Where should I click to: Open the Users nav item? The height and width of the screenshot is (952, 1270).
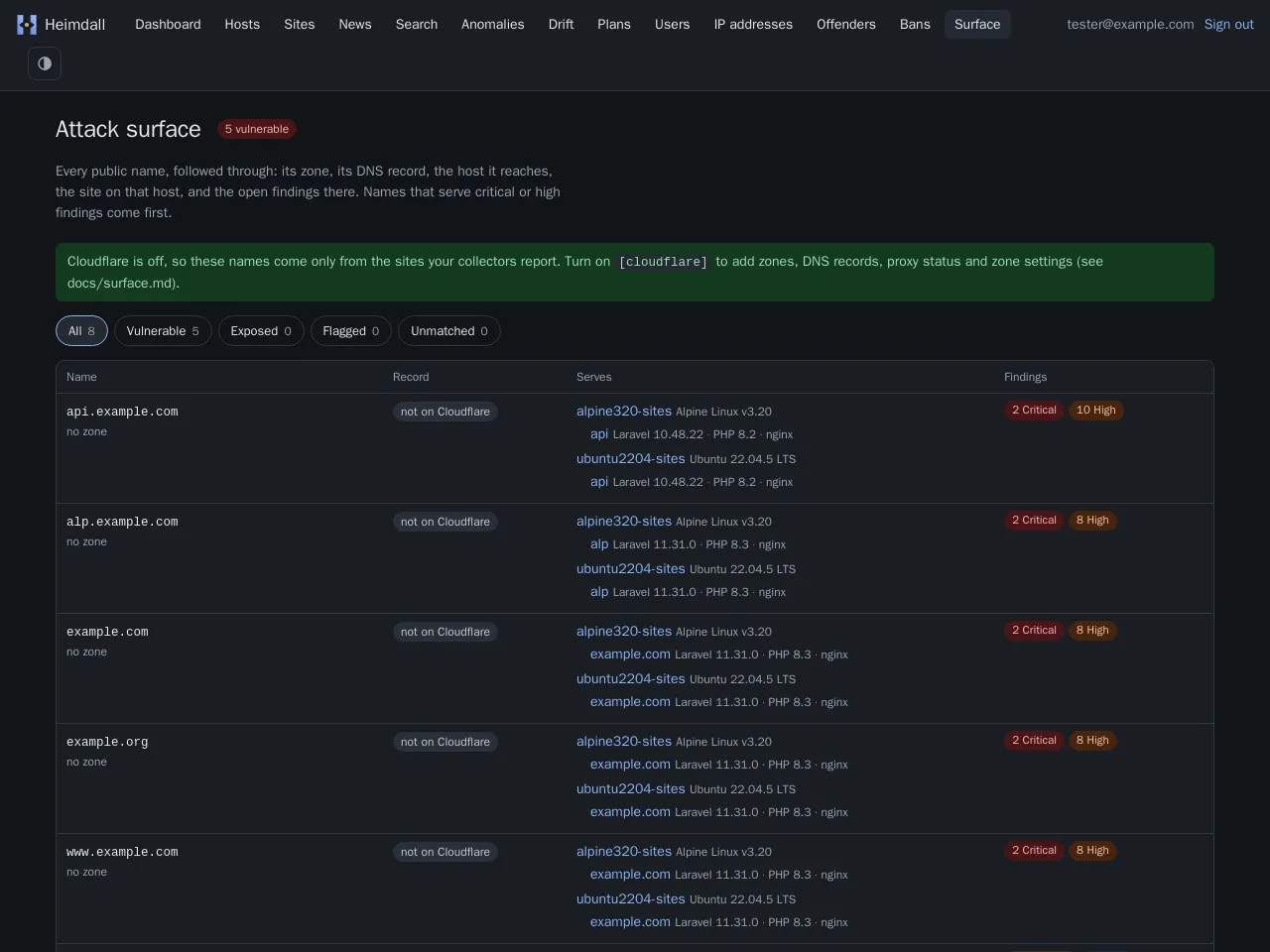(673, 24)
